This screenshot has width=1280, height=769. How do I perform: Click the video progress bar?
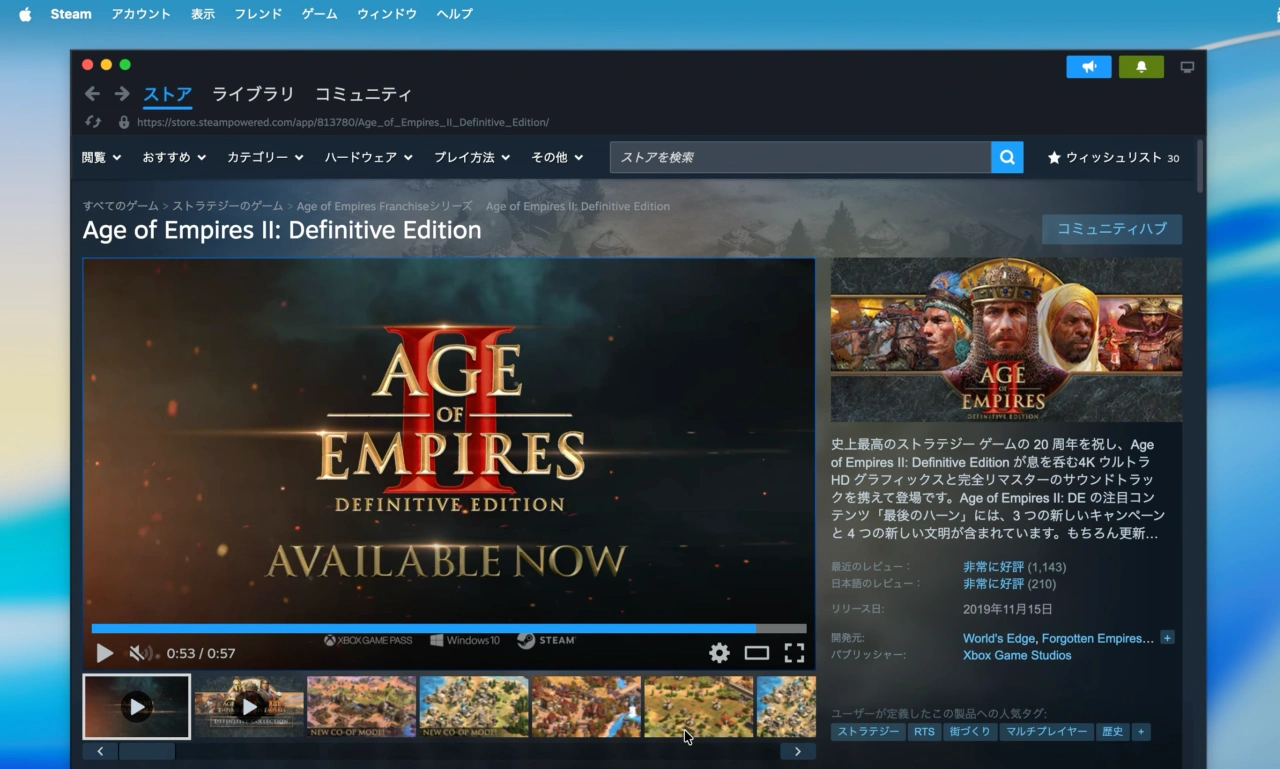tap(449, 629)
